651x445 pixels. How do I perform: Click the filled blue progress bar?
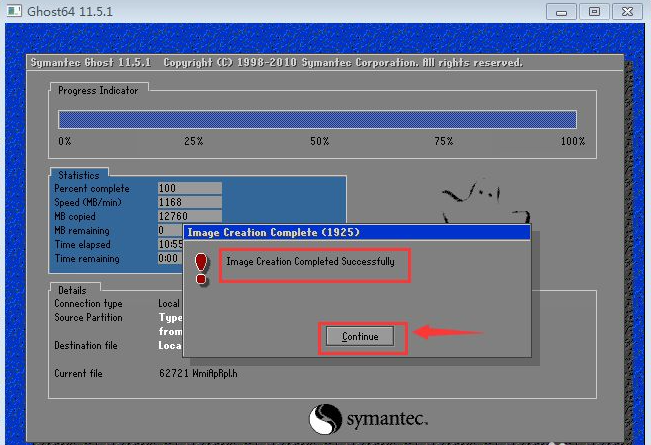(317, 119)
